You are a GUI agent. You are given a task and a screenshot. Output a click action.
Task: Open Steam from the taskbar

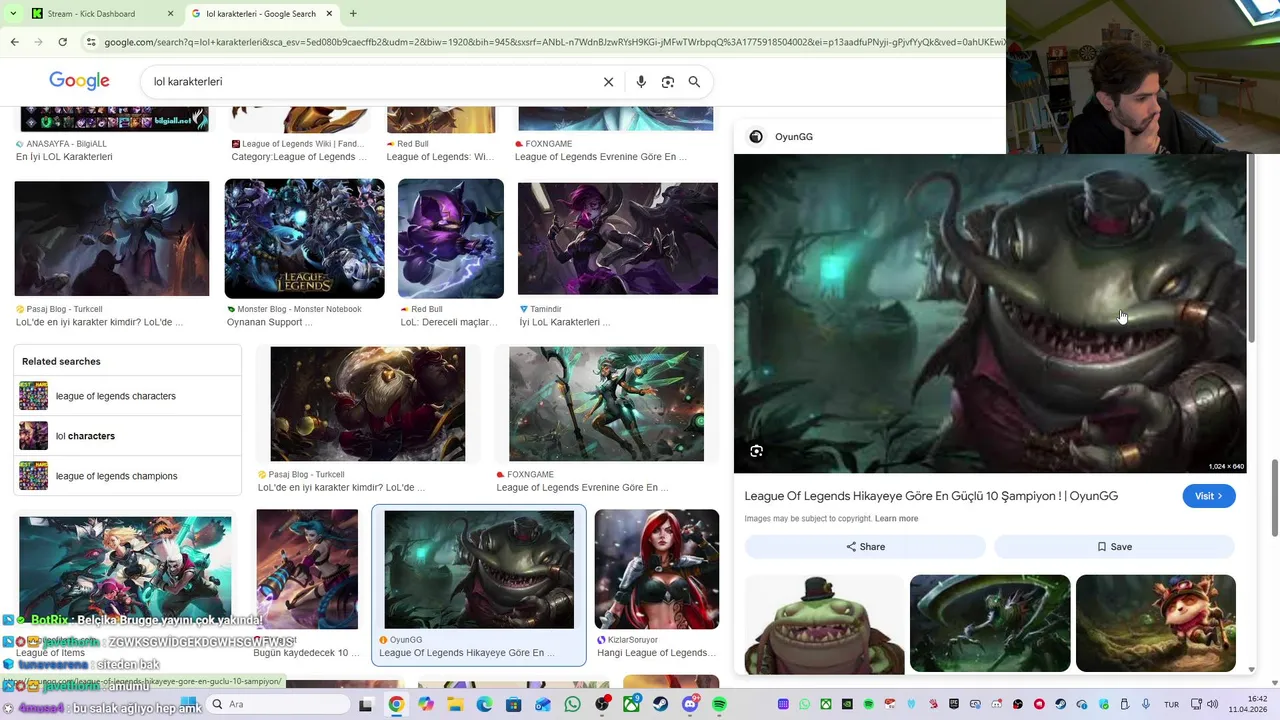[660, 704]
